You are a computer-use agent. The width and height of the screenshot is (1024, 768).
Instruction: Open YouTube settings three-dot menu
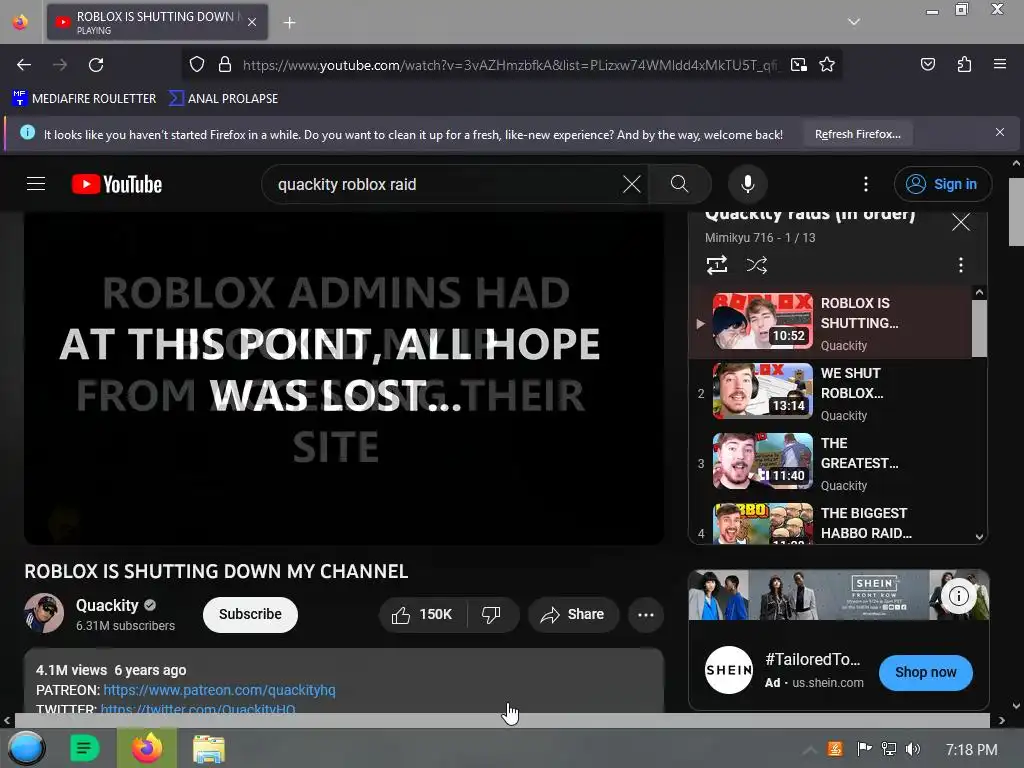pyautogui.click(x=866, y=184)
